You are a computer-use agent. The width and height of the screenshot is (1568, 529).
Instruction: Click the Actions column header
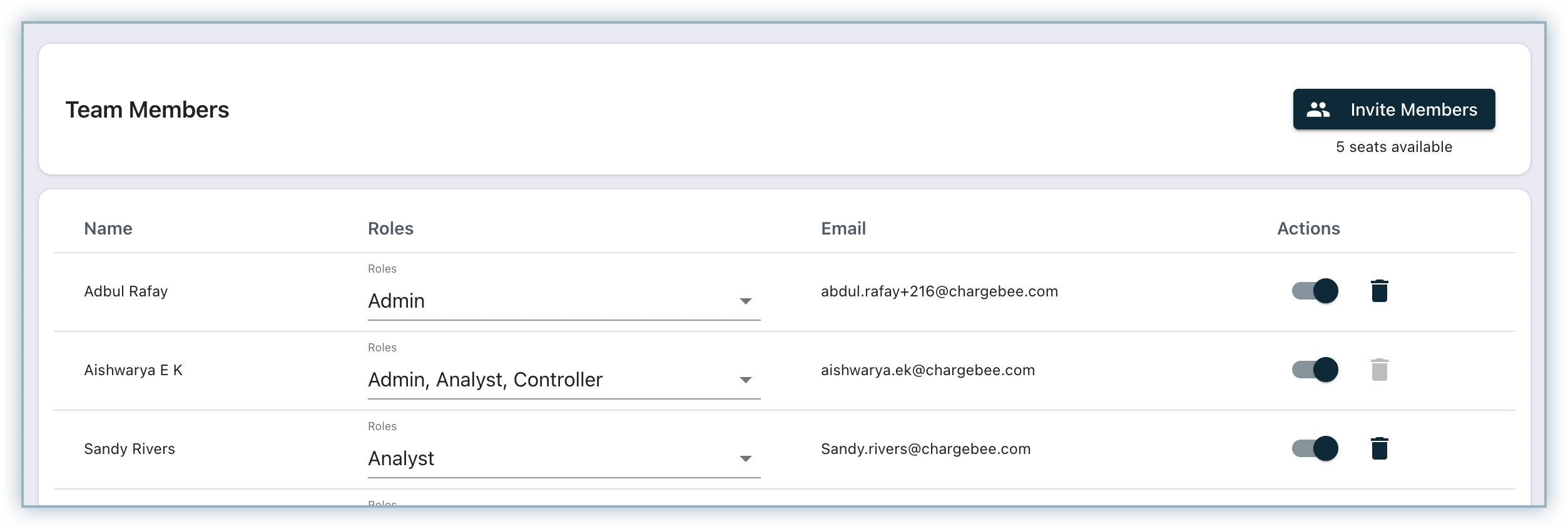pyautogui.click(x=1308, y=229)
